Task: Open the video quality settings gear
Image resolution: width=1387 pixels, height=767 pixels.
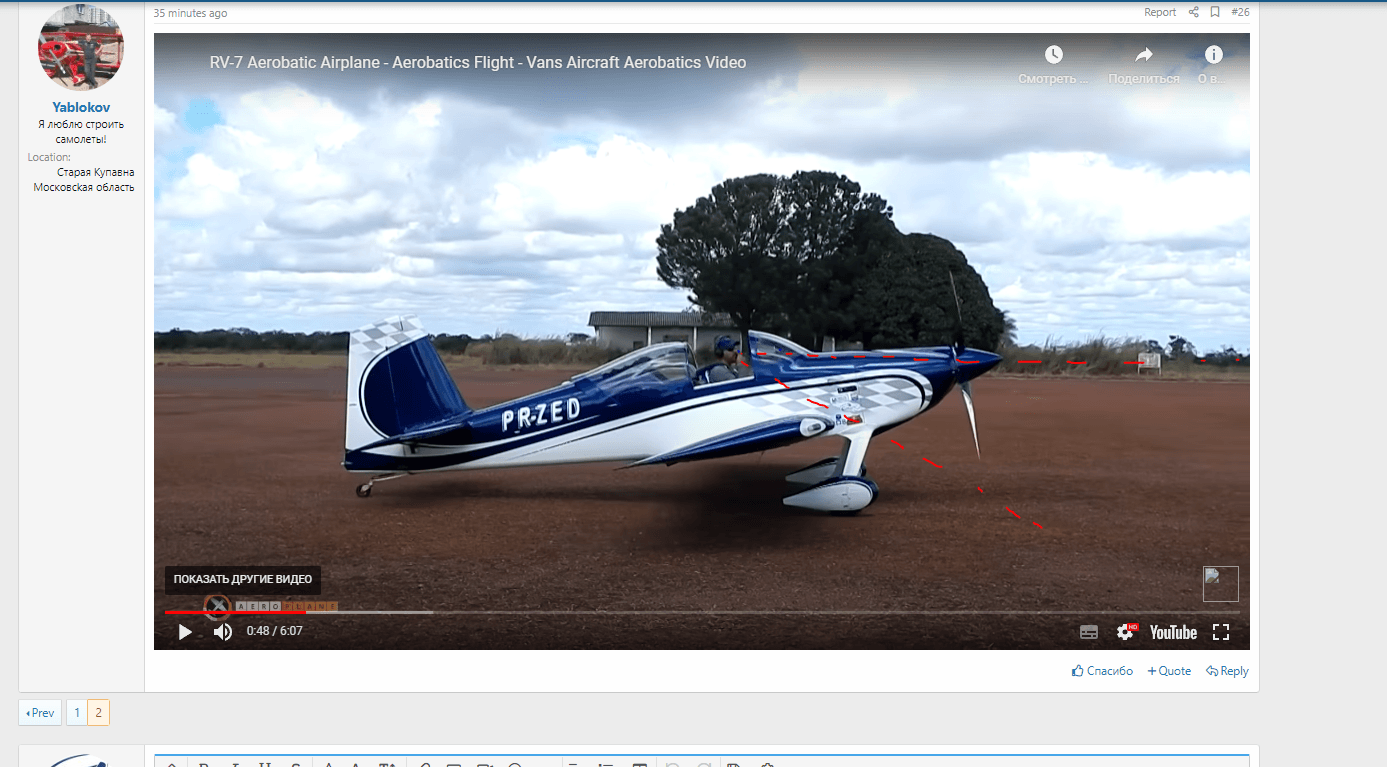Action: (x=1125, y=632)
